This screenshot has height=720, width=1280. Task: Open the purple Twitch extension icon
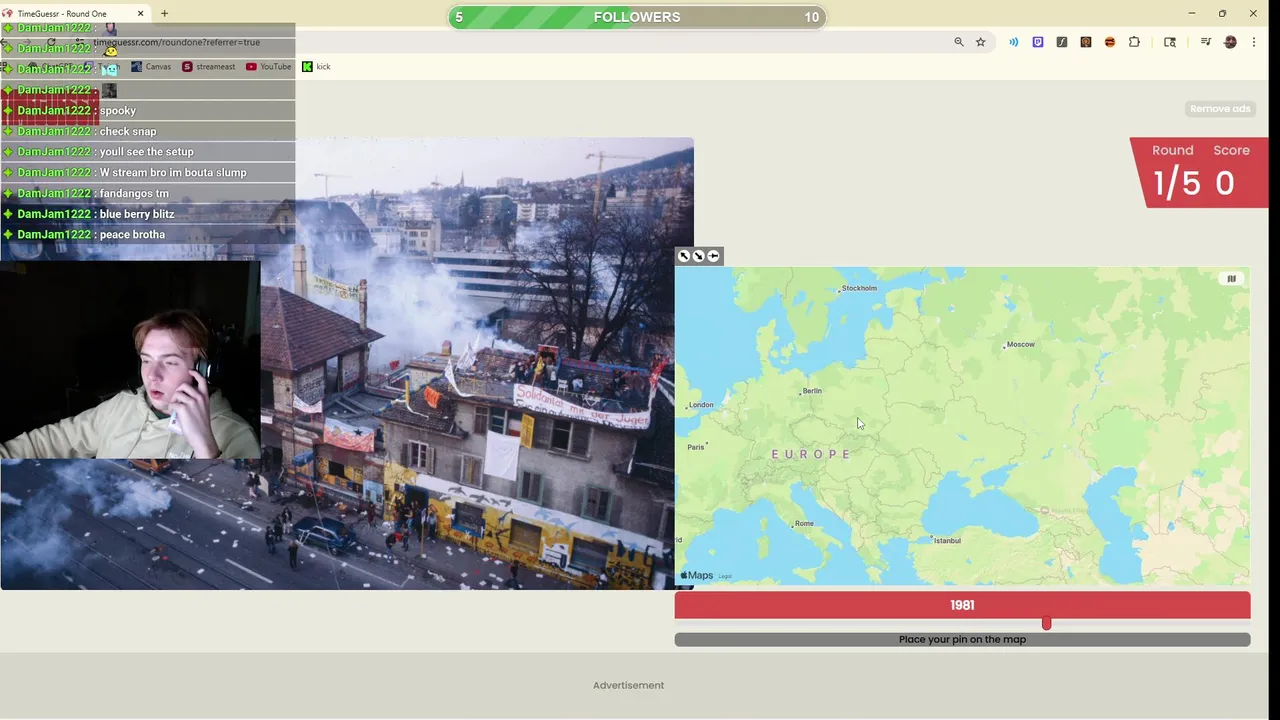pos(1038,42)
